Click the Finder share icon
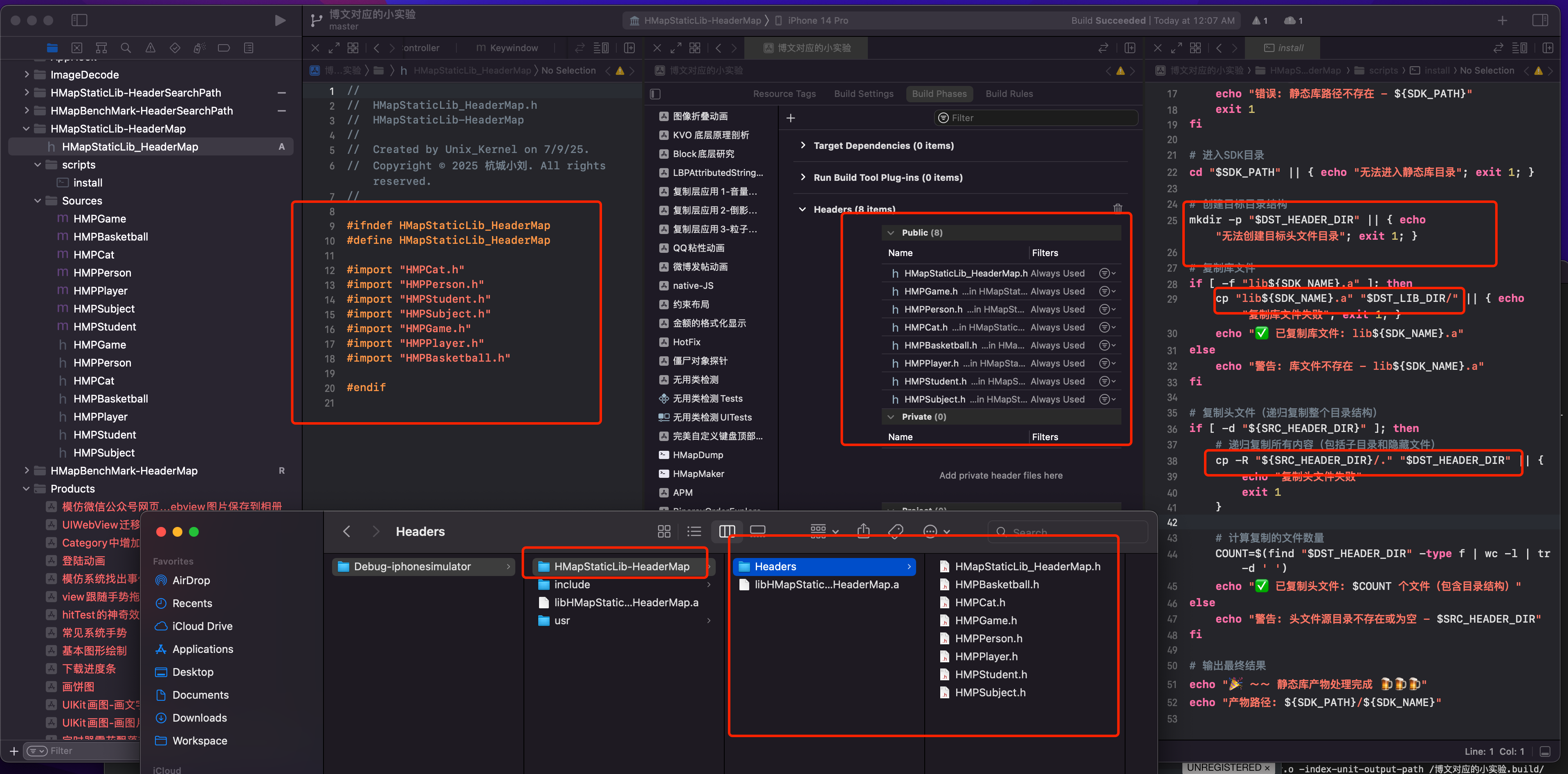The image size is (1568, 774). [863, 532]
